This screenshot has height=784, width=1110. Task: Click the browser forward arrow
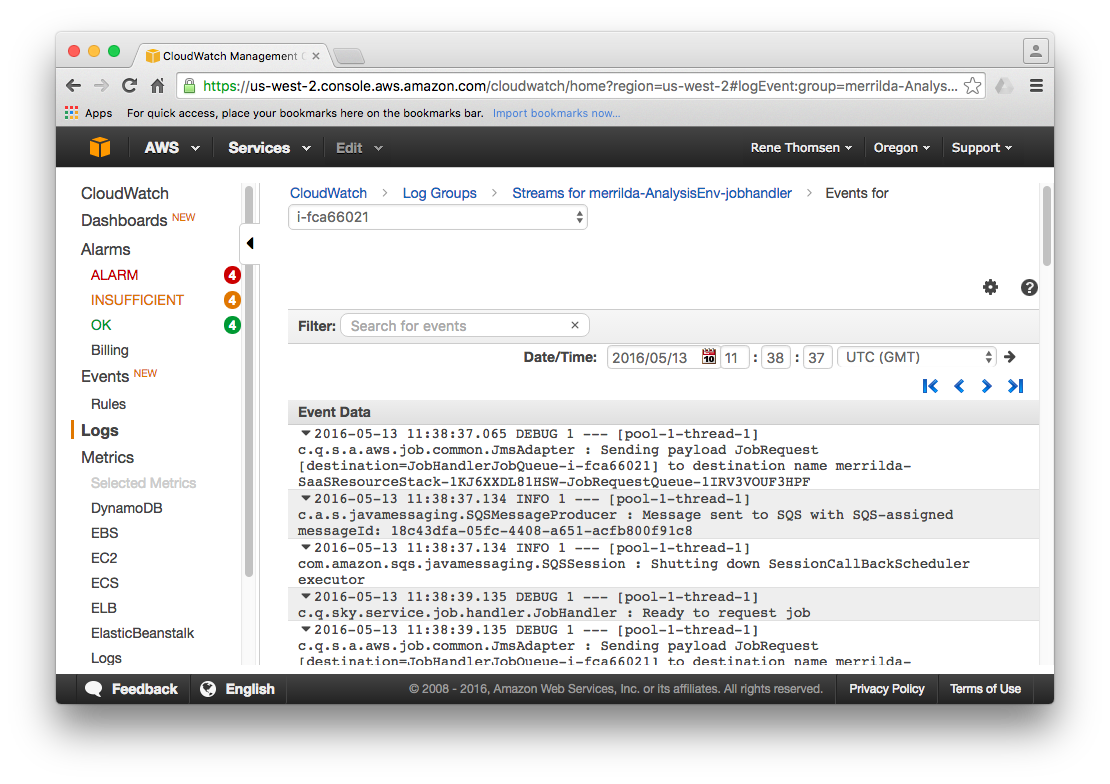[101, 86]
